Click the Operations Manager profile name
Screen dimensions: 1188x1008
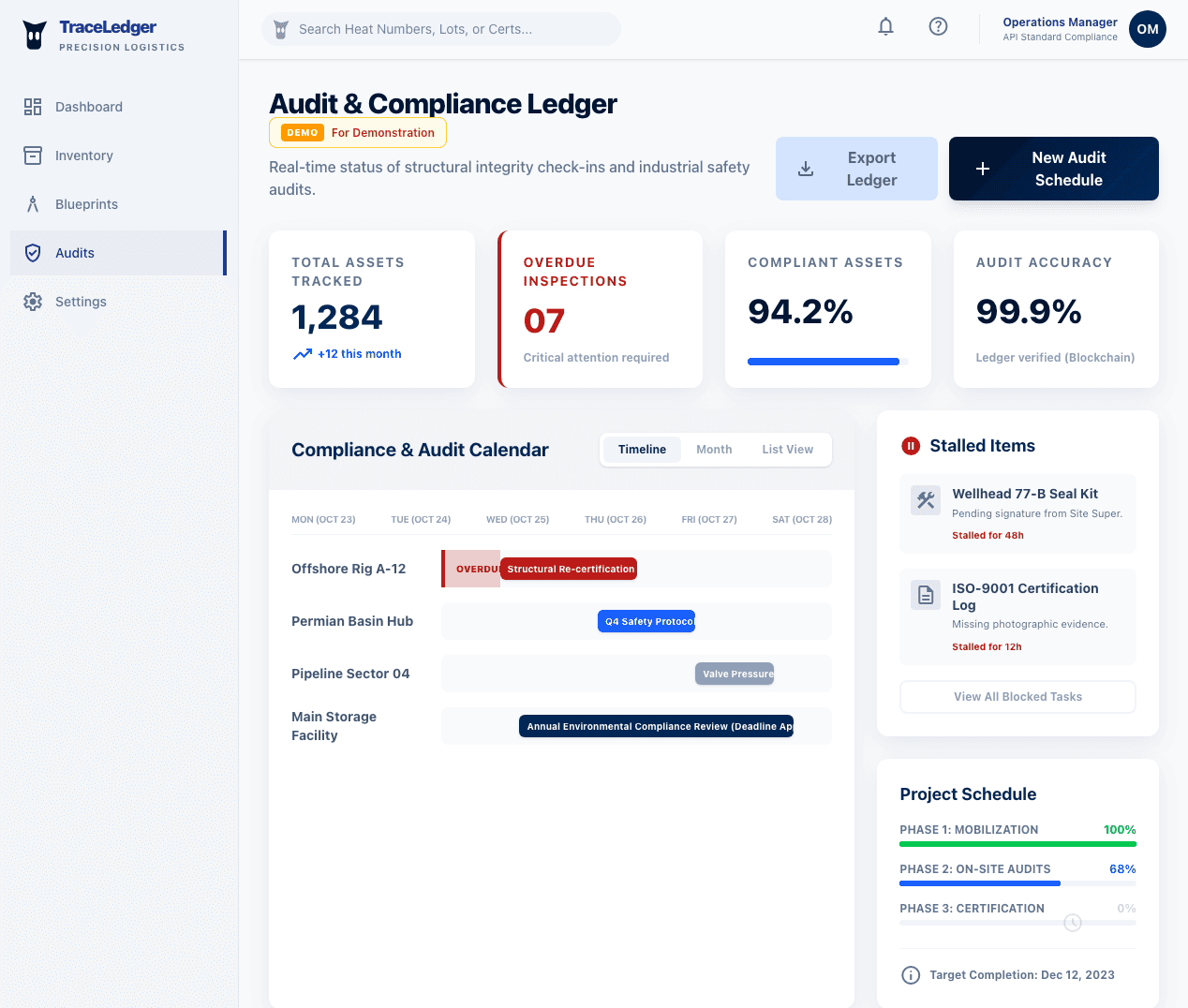(1060, 22)
